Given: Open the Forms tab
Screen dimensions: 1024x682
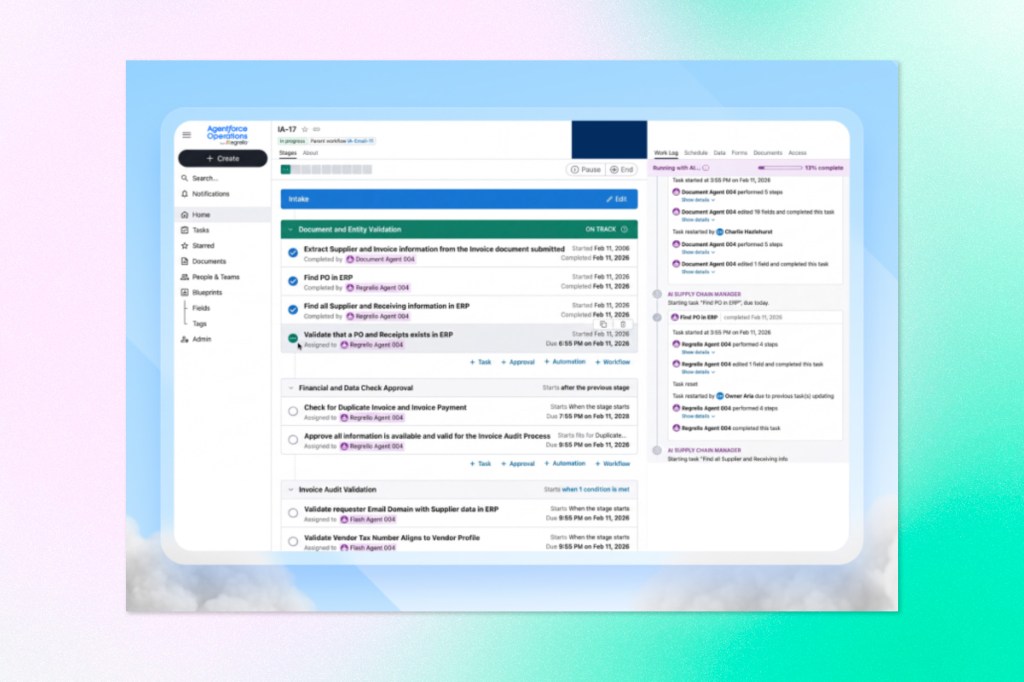Looking at the screenshot, I should (739, 153).
